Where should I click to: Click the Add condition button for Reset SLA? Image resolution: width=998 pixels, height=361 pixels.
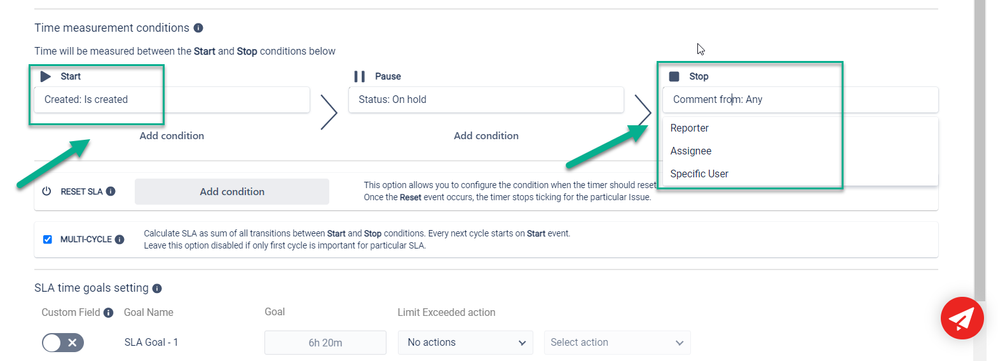[x=232, y=192]
